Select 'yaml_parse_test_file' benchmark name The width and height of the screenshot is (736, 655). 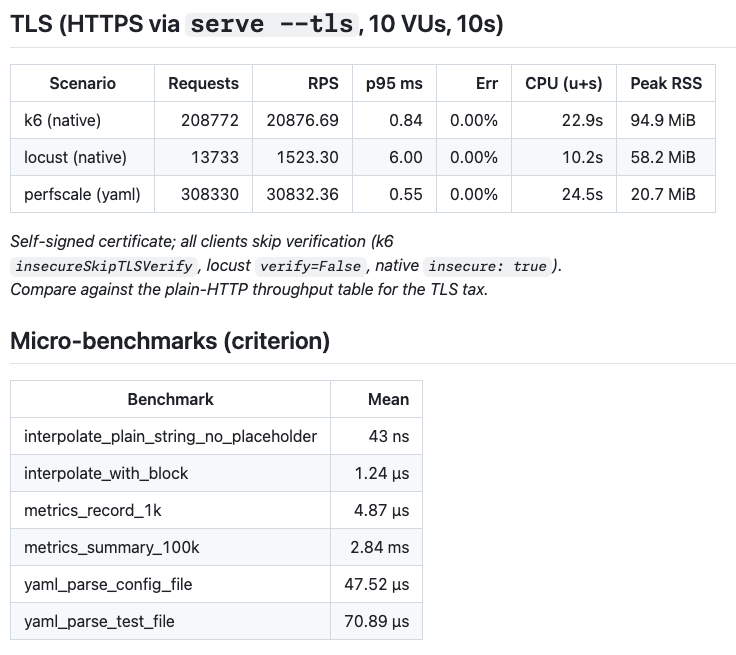tap(99, 622)
